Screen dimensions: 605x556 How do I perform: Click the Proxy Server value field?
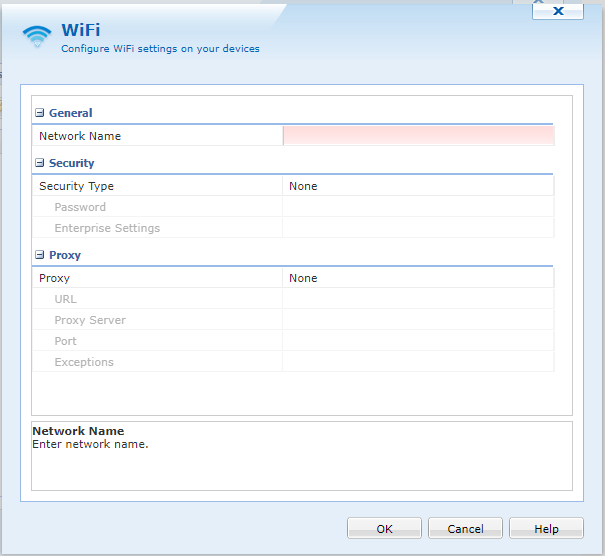tap(418, 320)
